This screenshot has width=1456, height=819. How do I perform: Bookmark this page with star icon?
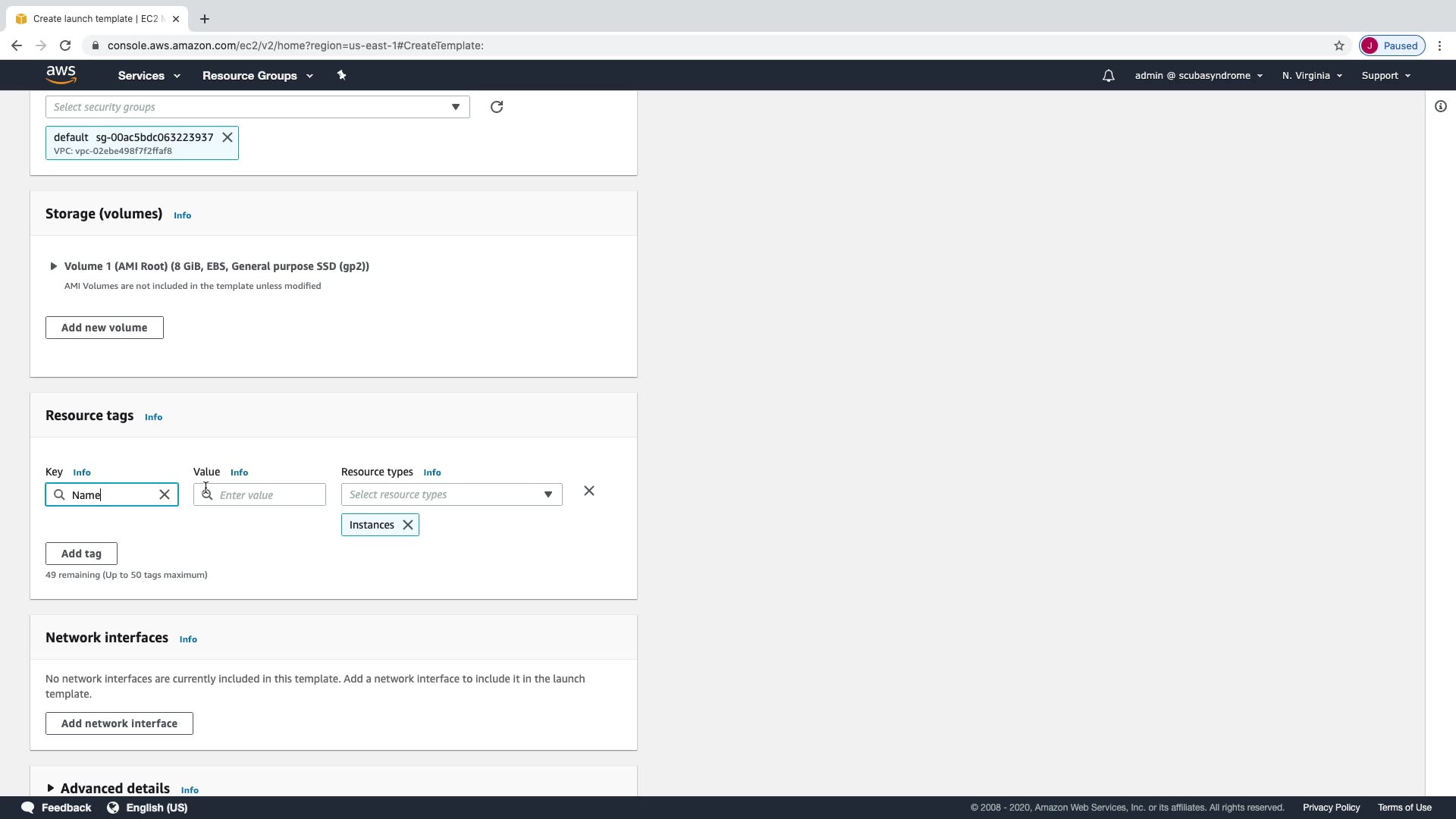pos(1339,45)
